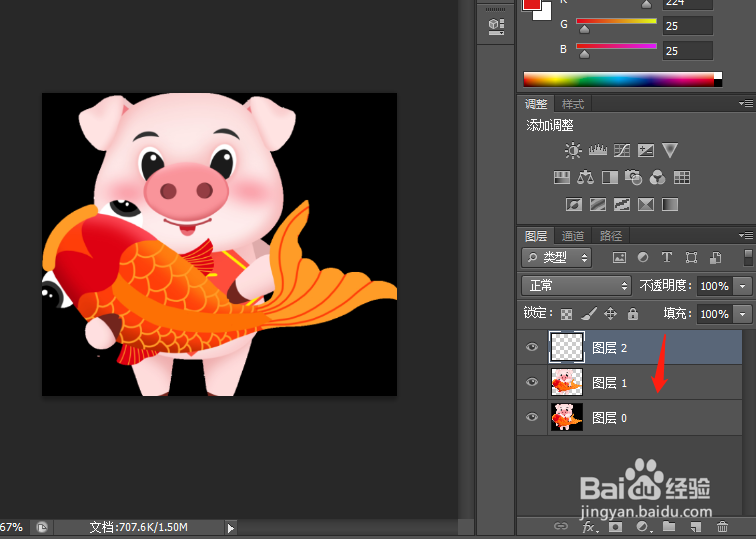Filter layers by smart objects
756x539 pixels.
(x=716, y=257)
